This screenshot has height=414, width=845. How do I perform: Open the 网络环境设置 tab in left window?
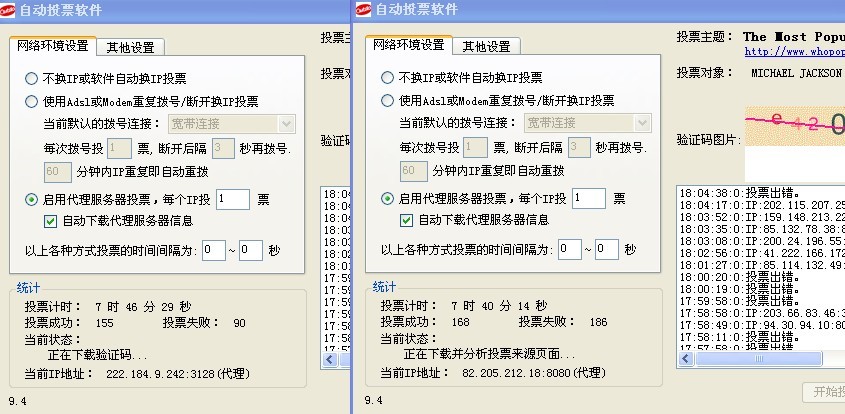tap(53, 46)
